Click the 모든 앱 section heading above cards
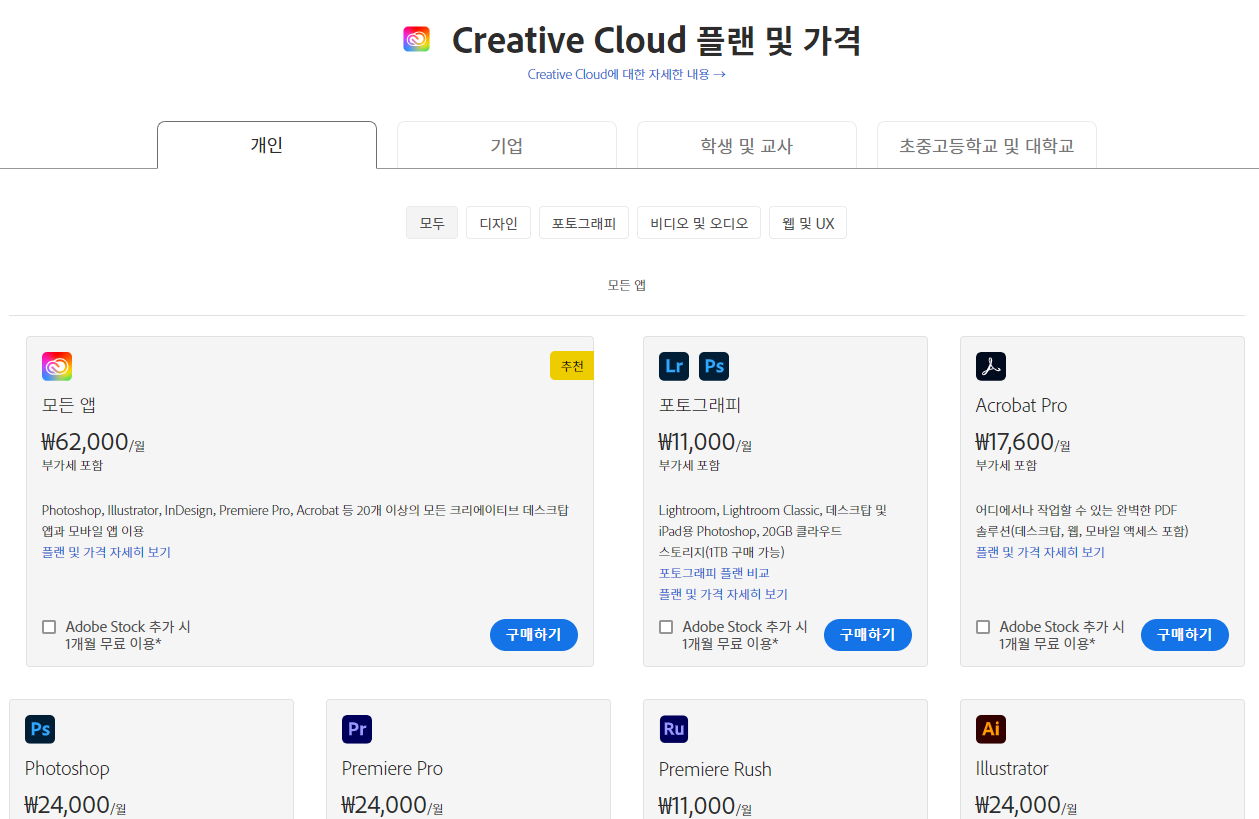This screenshot has height=819, width=1259. [x=627, y=285]
